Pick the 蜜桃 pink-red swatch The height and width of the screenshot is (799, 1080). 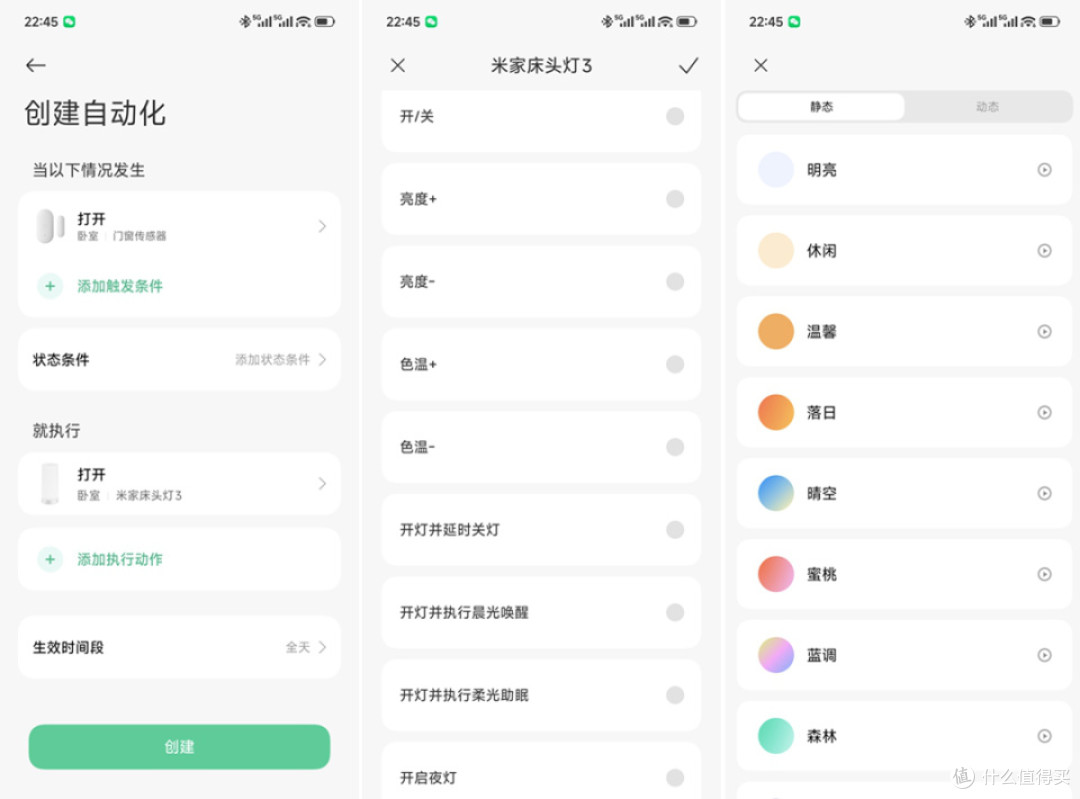click(776, 574)
